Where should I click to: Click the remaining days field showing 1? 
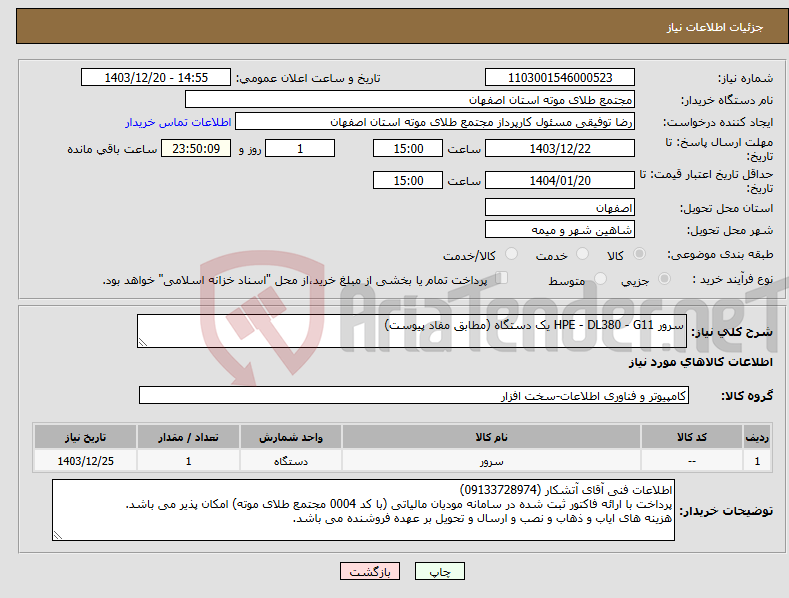click(x=300, y=148)
